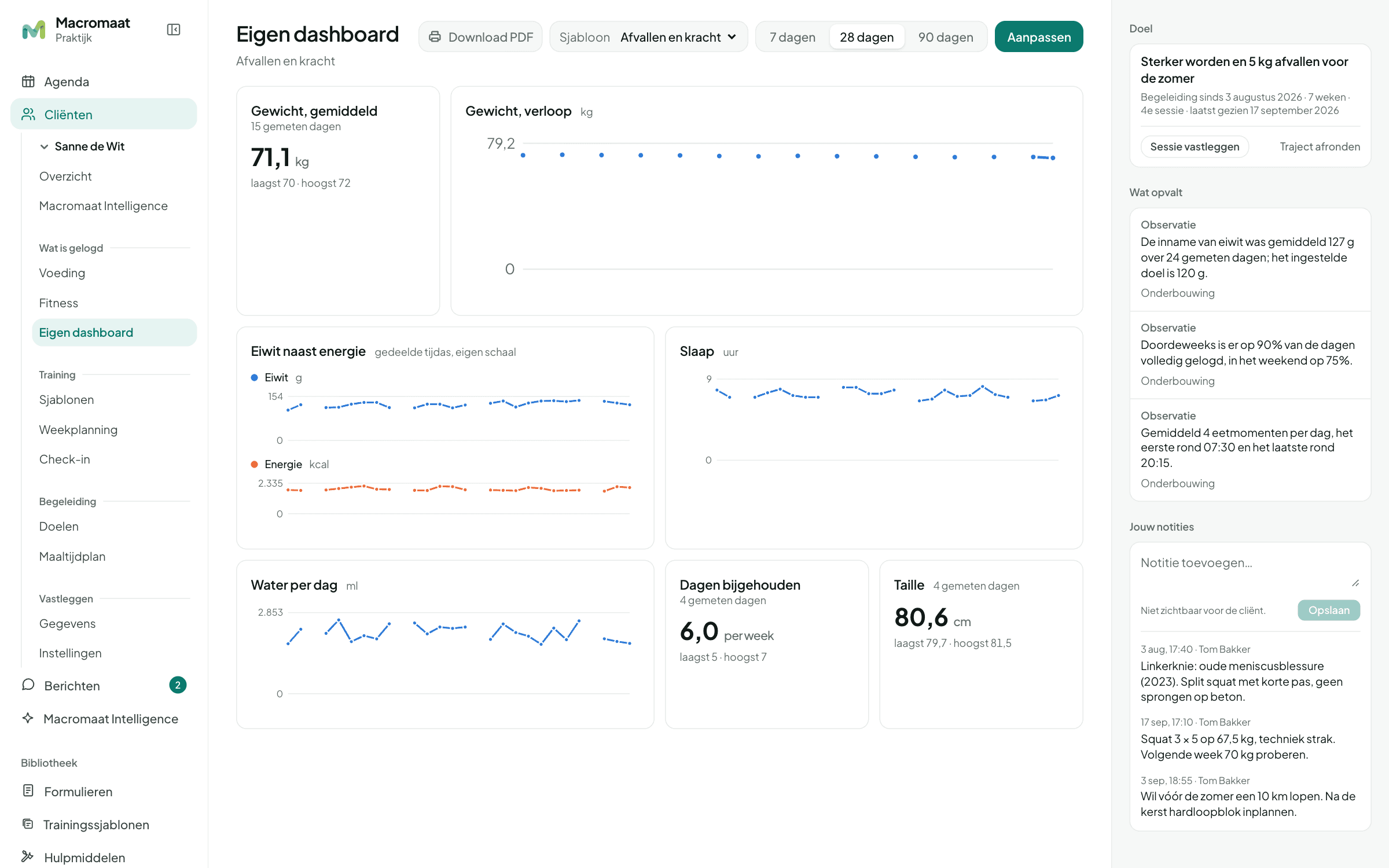This screenshot has height=868, width=1389.
Task: Open Doelen under Begeleiding
Action: point(115,527)
